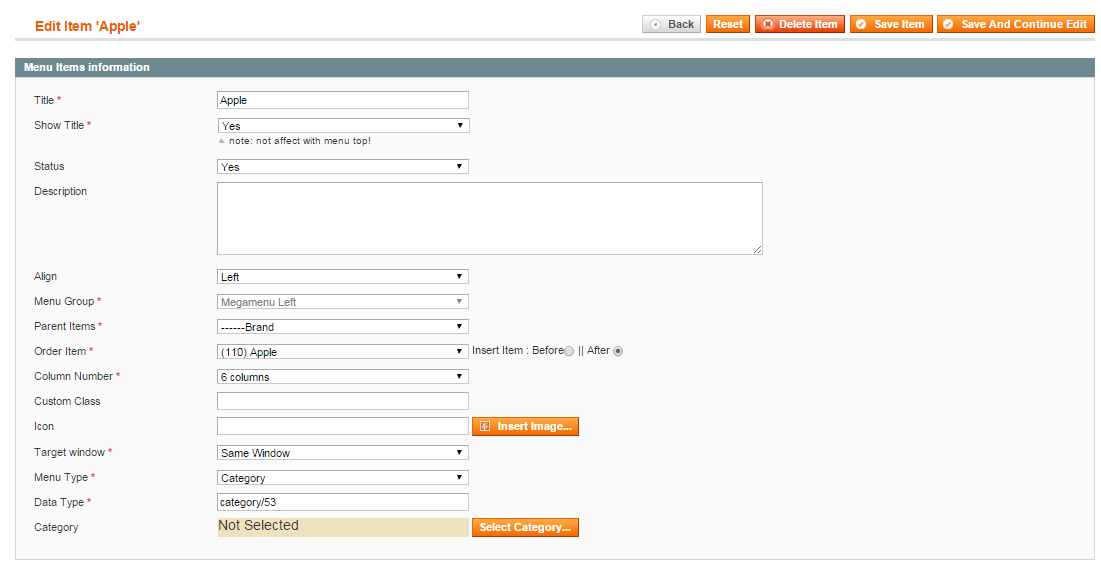Click the 'Description' label
The width and height of the screenshot is (1101, 574).
point(60,191)
